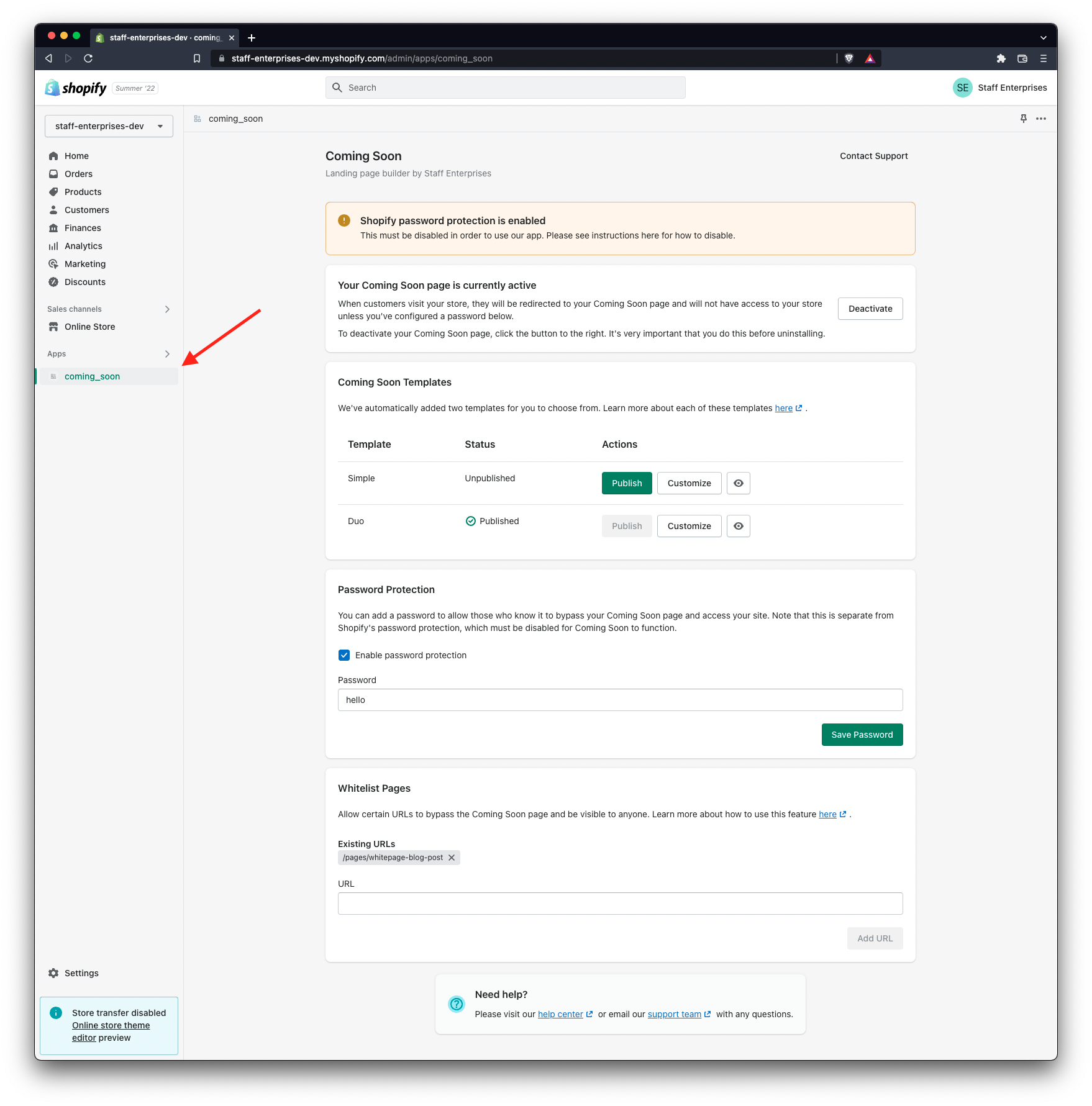The width and height of the screenshot is (1092, 1106).
Task: Click the Summer '22 badge
Action: pyautogui.click(x=135, y=88)
